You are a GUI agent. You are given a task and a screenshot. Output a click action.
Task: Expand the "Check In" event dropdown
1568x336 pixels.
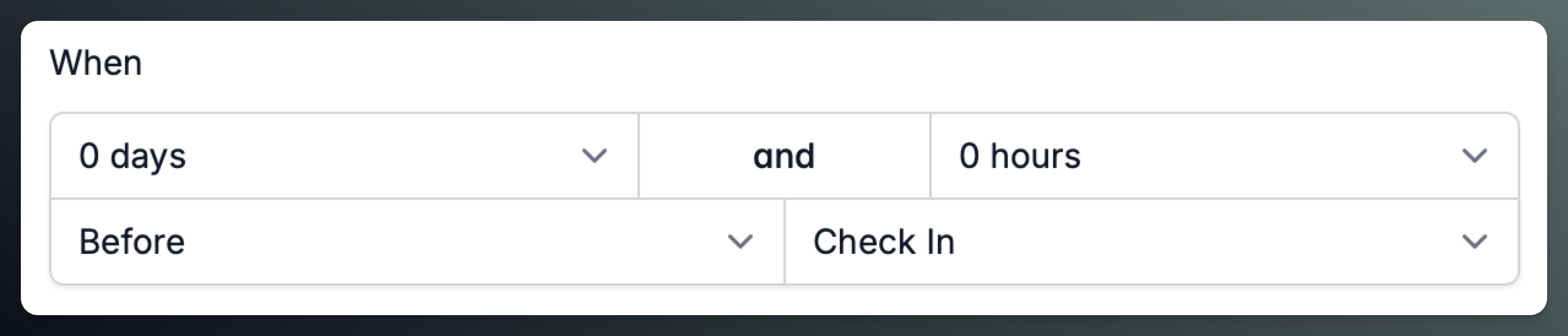coord(1150,242)
